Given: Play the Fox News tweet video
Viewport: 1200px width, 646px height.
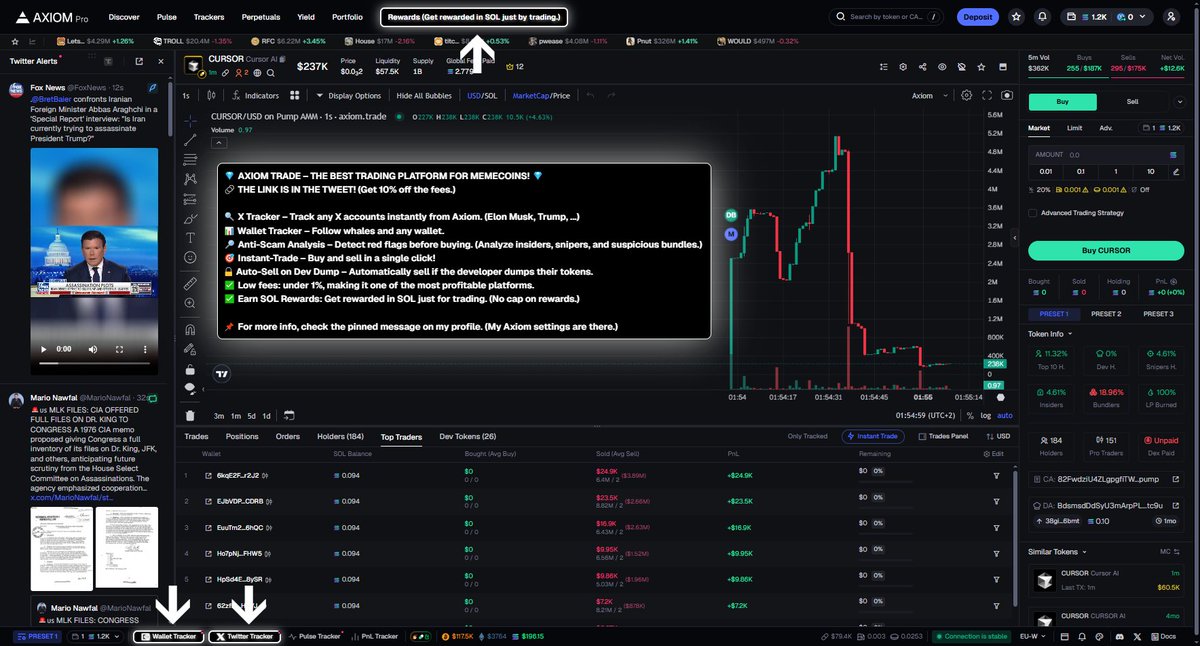Looking at the screenshot, I should coord(44,349).
